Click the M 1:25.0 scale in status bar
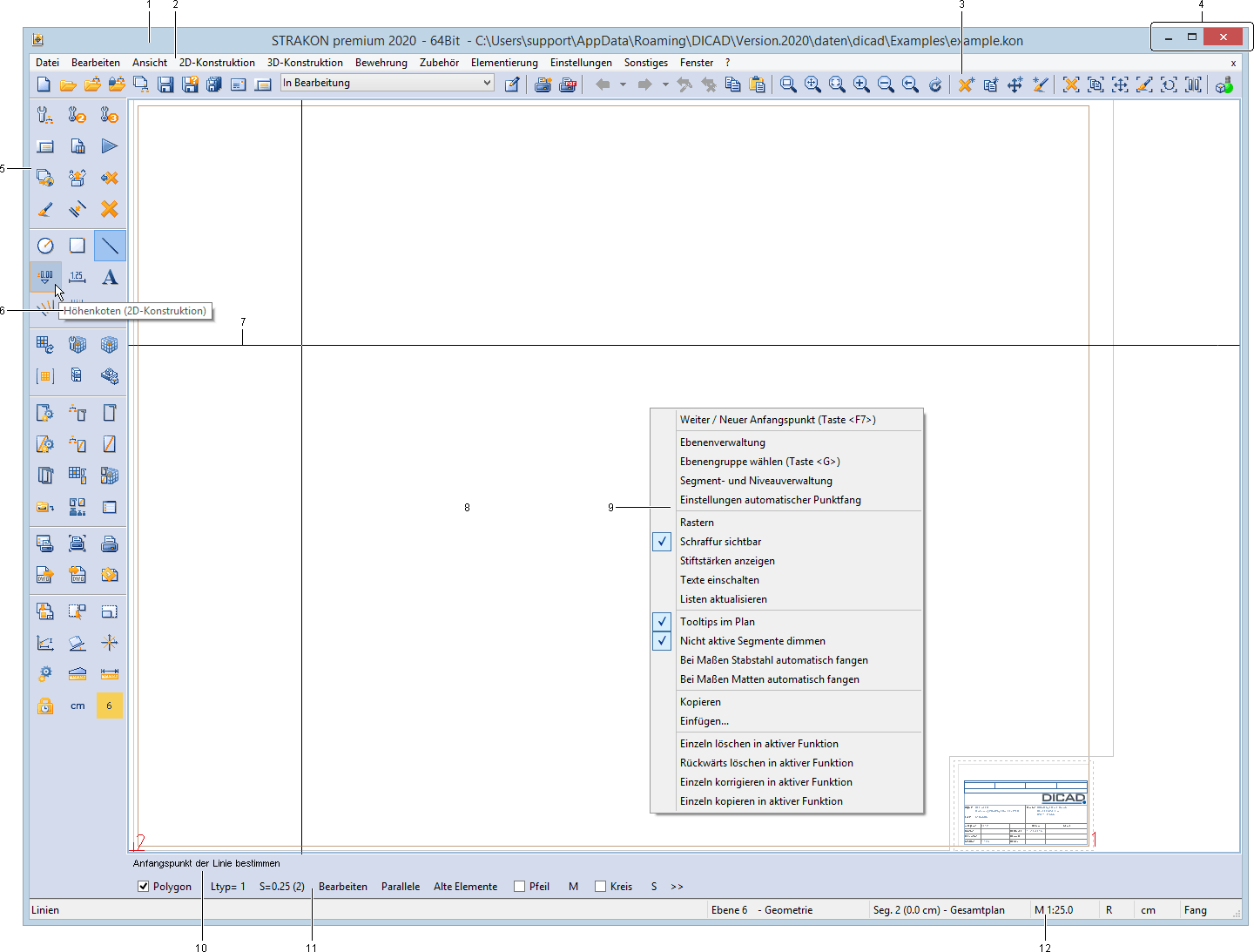Viewport: 1254px width, 952px height. point(1054,910)
